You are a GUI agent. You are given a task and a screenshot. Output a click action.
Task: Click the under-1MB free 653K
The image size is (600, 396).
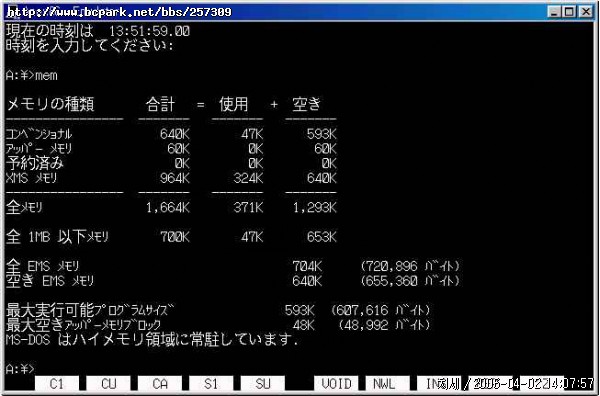[x=322, y=237]
